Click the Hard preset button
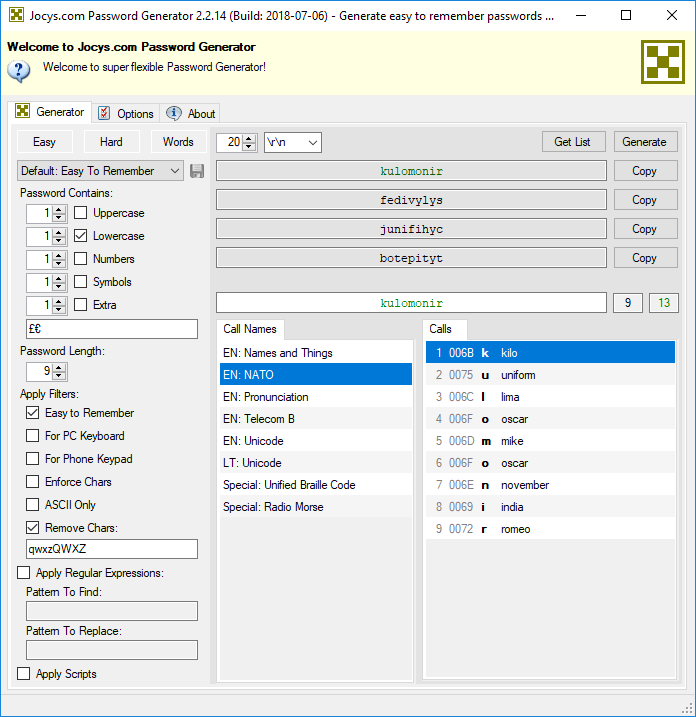 point(111,142)
